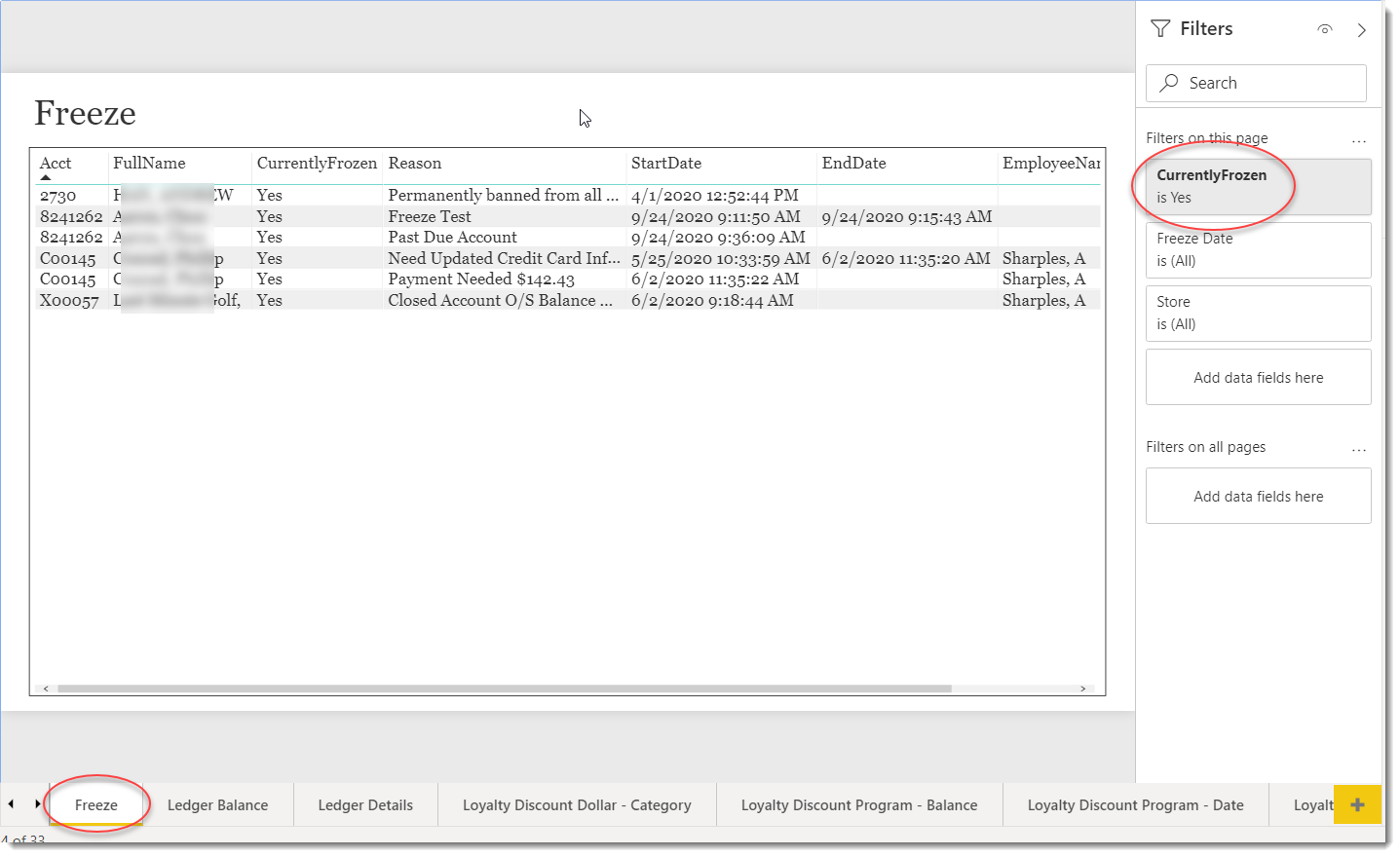Select the Freeze page tab
Viewport: 1400px width, 857px height.
96,805
